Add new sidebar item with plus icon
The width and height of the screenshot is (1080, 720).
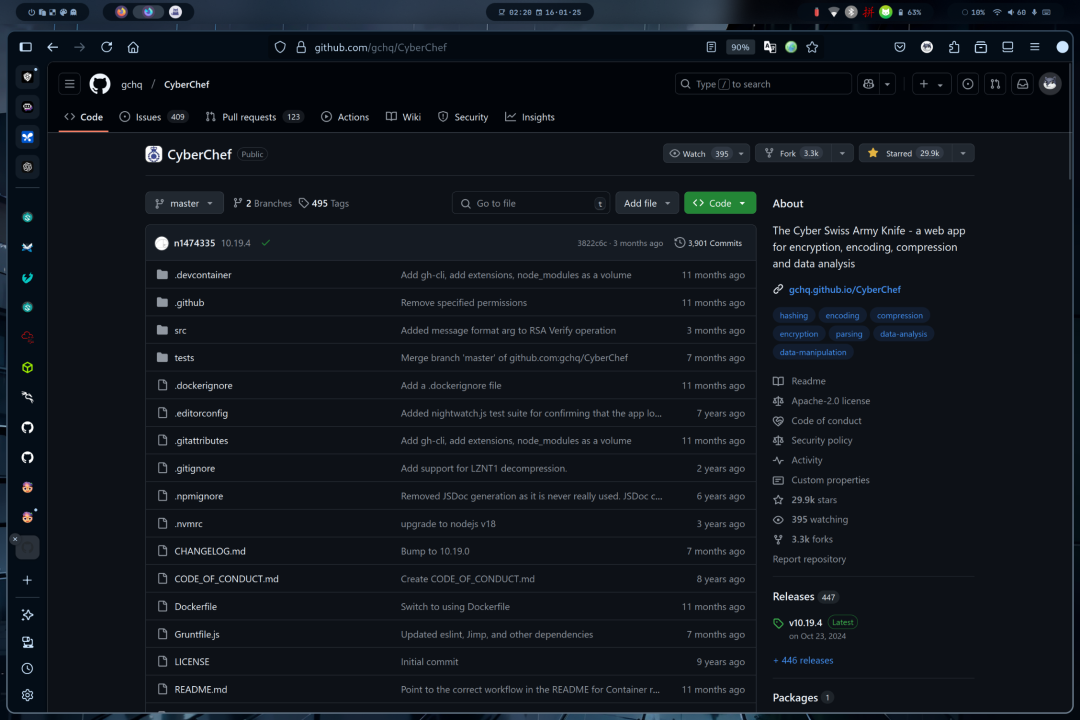click(x=28, y=580)
